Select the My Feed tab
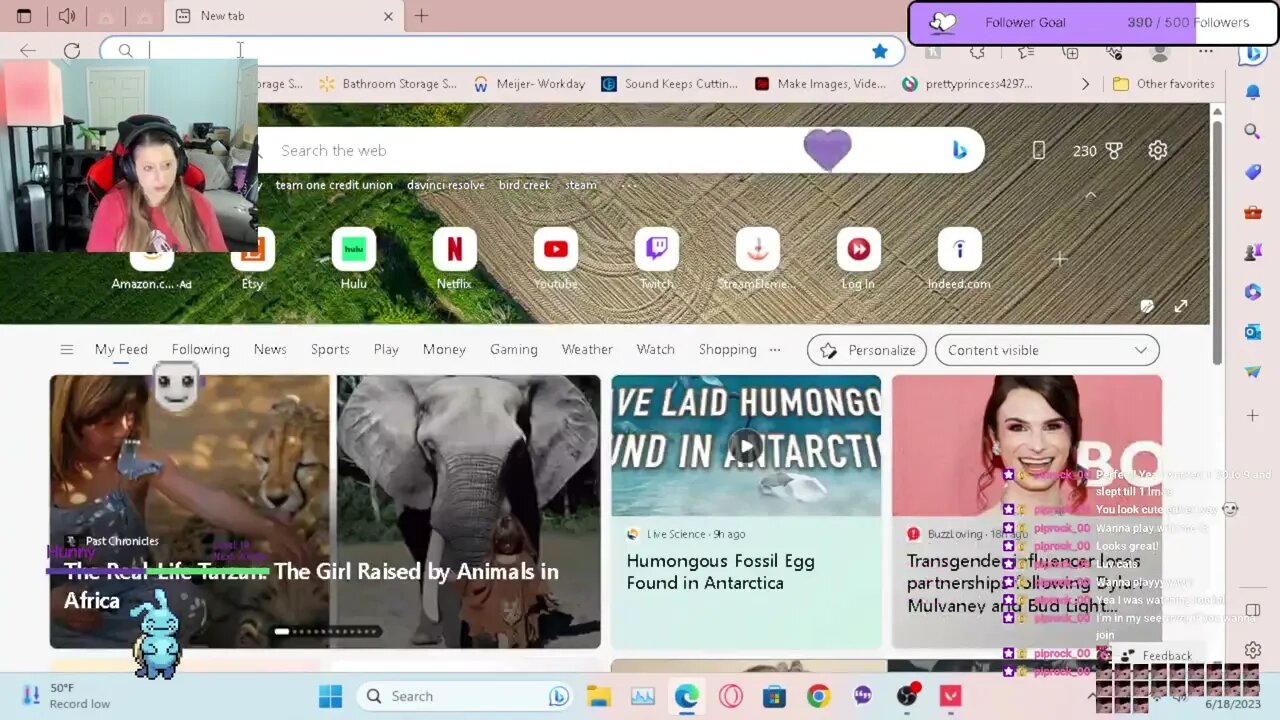The height and width of the screenshot is (720, 1280). [x=121, y=349]
